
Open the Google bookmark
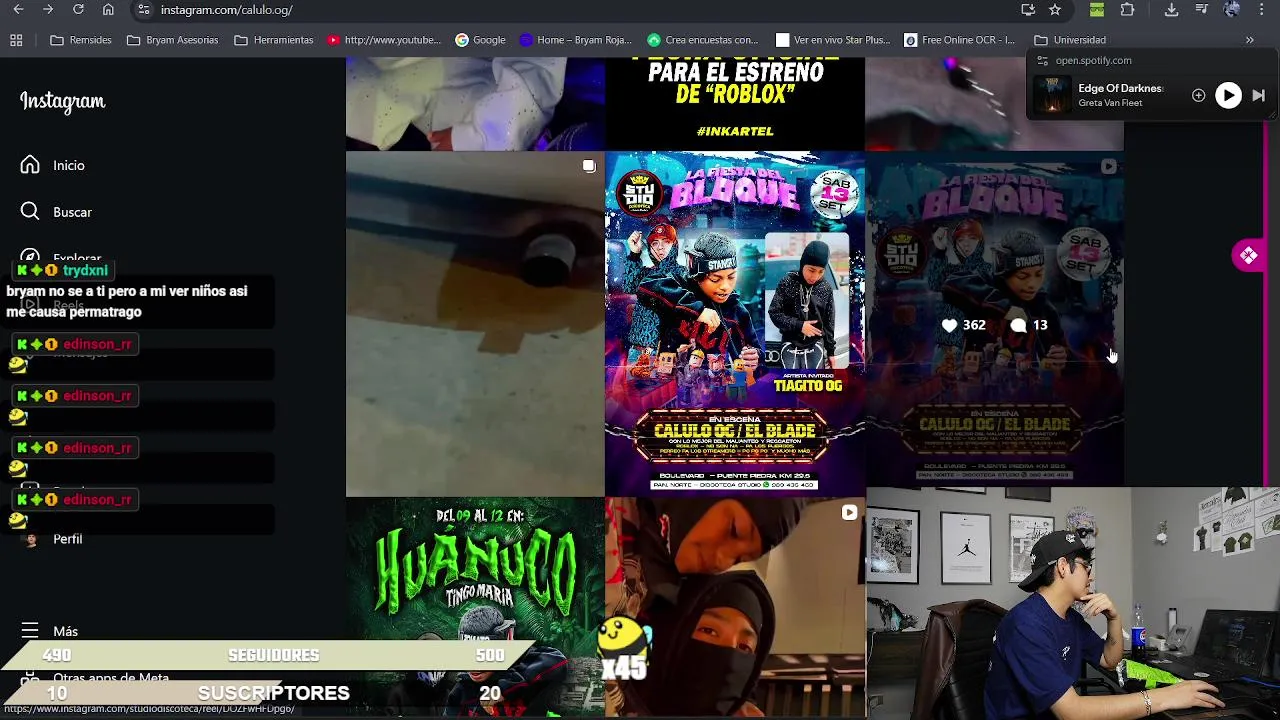click(x=480, y=40)
